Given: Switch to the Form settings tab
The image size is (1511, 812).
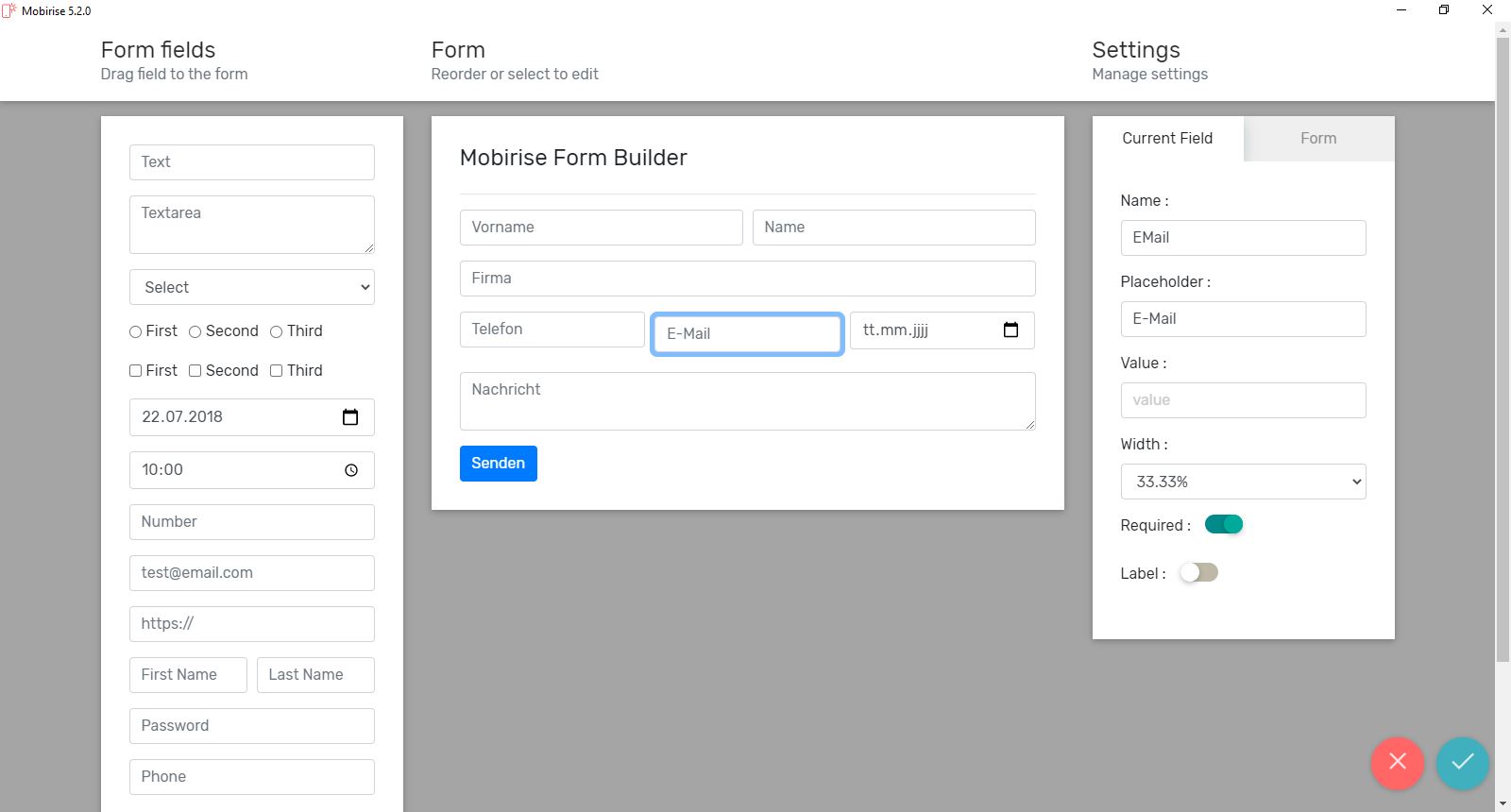Looking at the screenshot, I should coord(1318,139).
